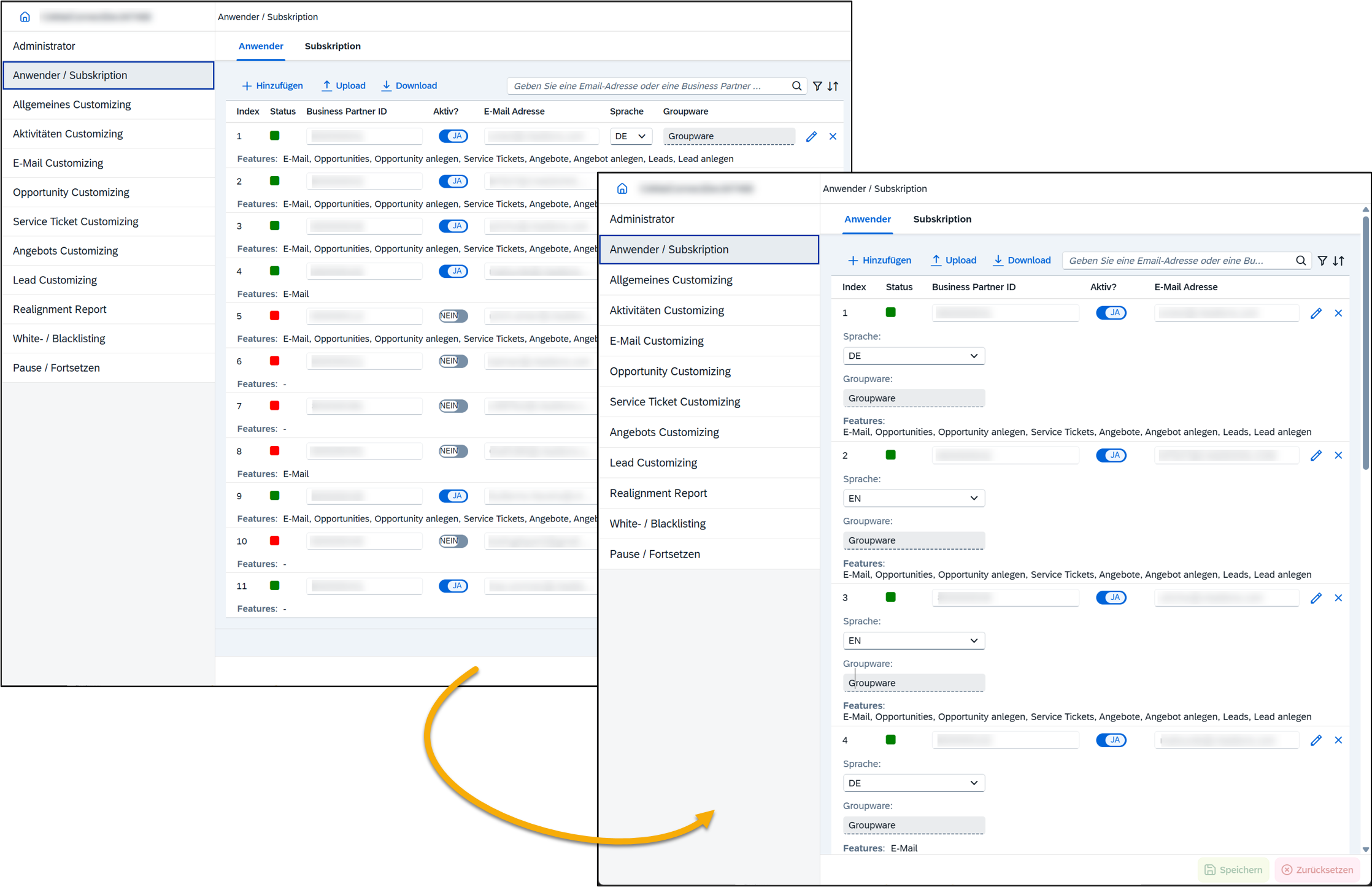
Task: Click the sort icon in the back window
Action: (x=833, y=86)
